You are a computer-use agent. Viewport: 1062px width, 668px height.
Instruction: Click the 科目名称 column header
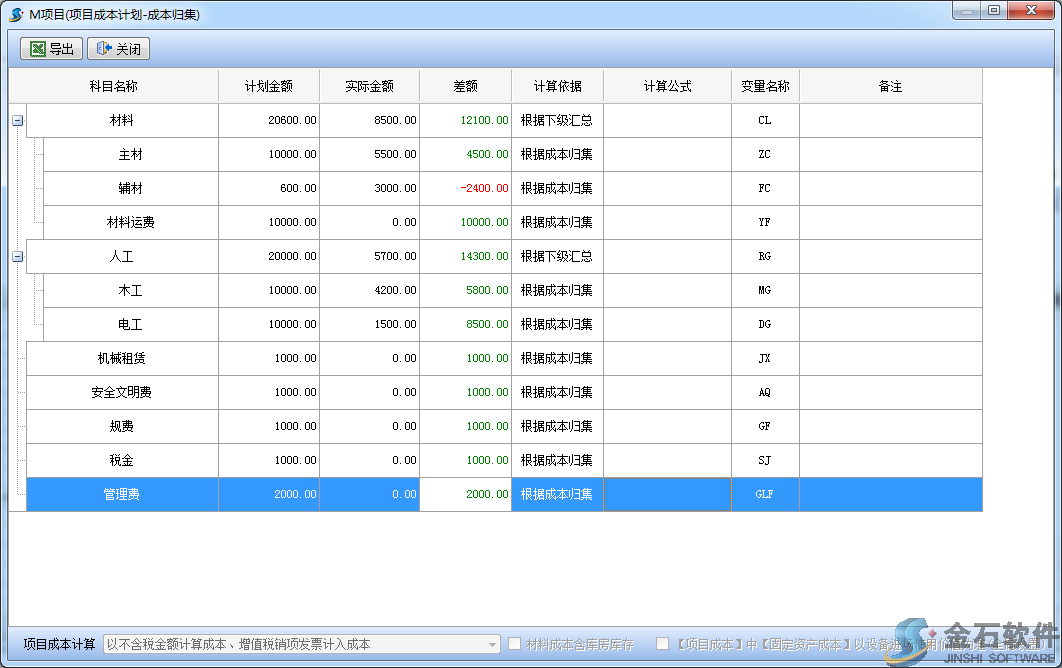pos(113,86)
